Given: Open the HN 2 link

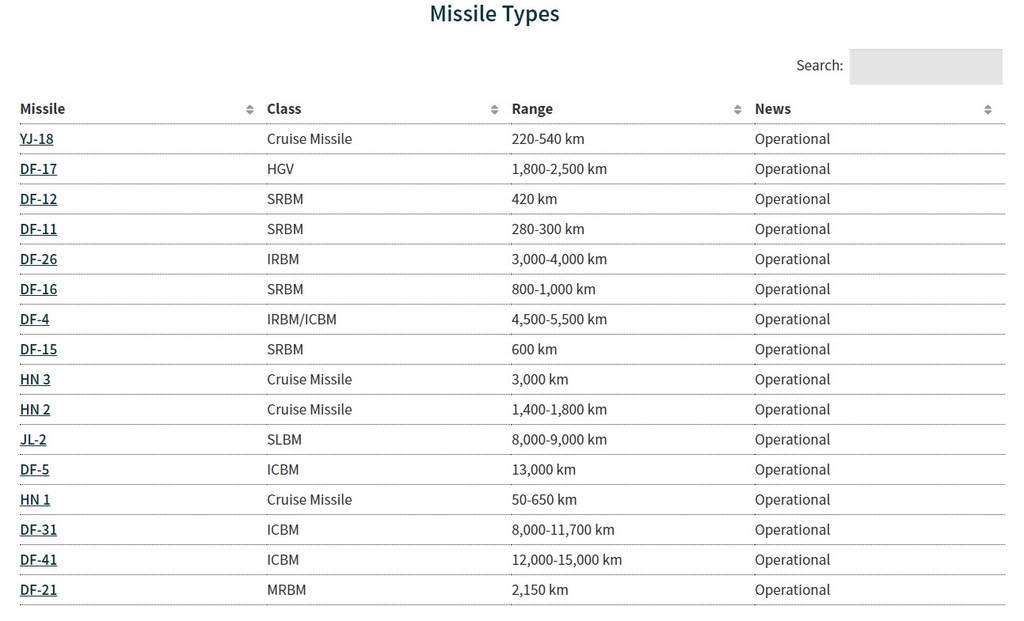Looking at the screenshot, I should click(35, 409).
